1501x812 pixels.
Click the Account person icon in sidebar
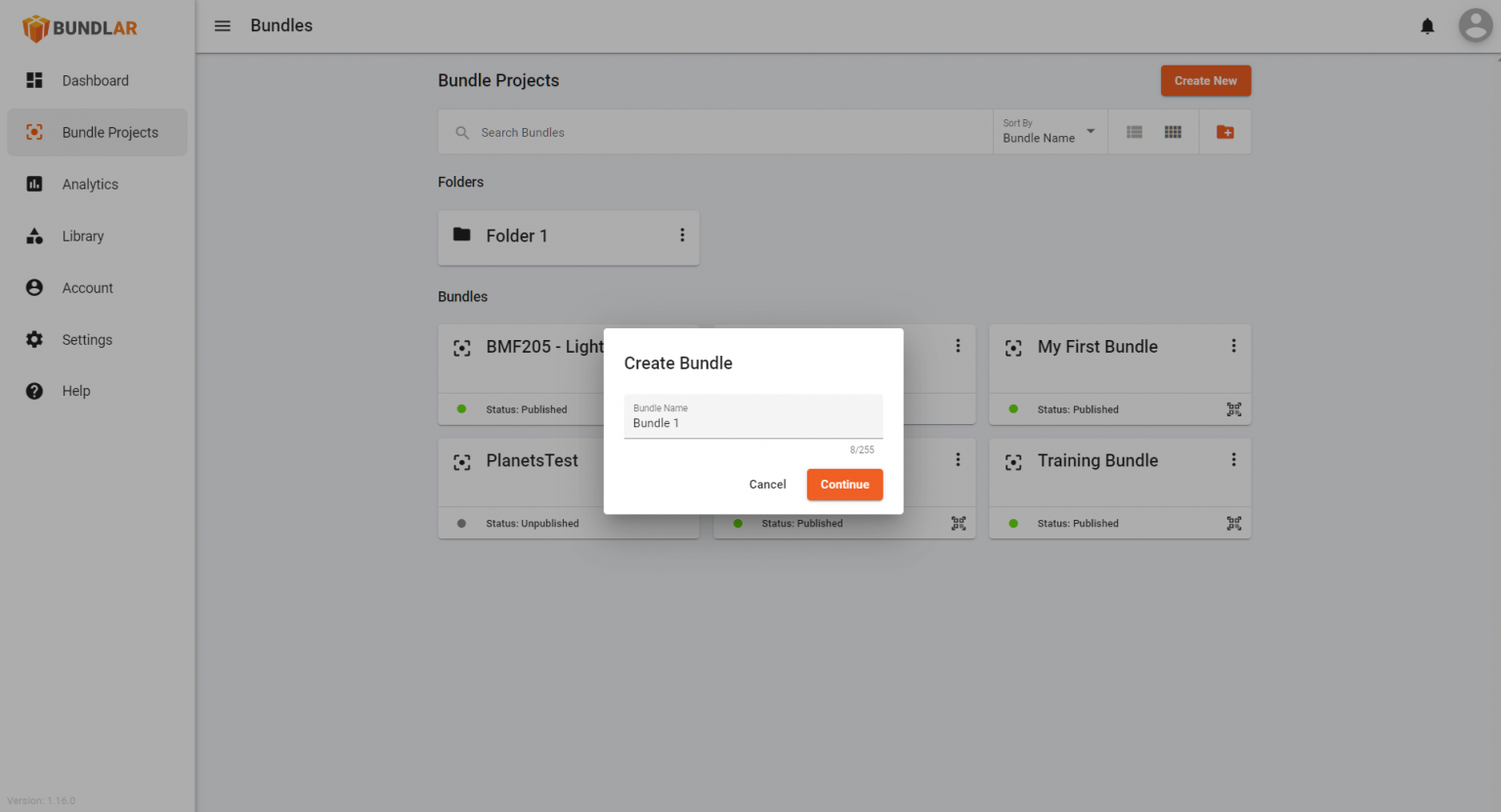(x=34, y=287)
